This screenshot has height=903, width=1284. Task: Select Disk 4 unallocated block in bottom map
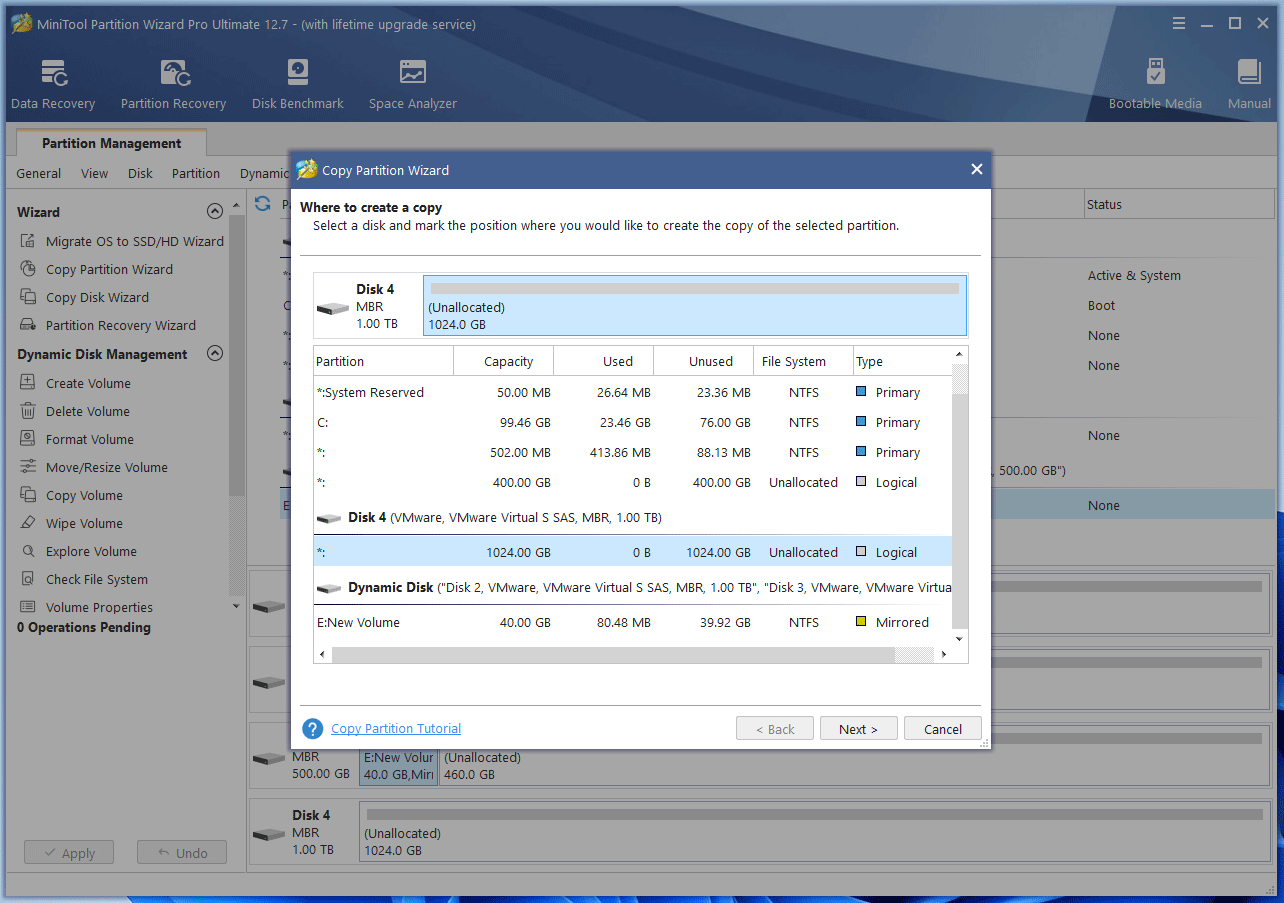pos(814,833)
